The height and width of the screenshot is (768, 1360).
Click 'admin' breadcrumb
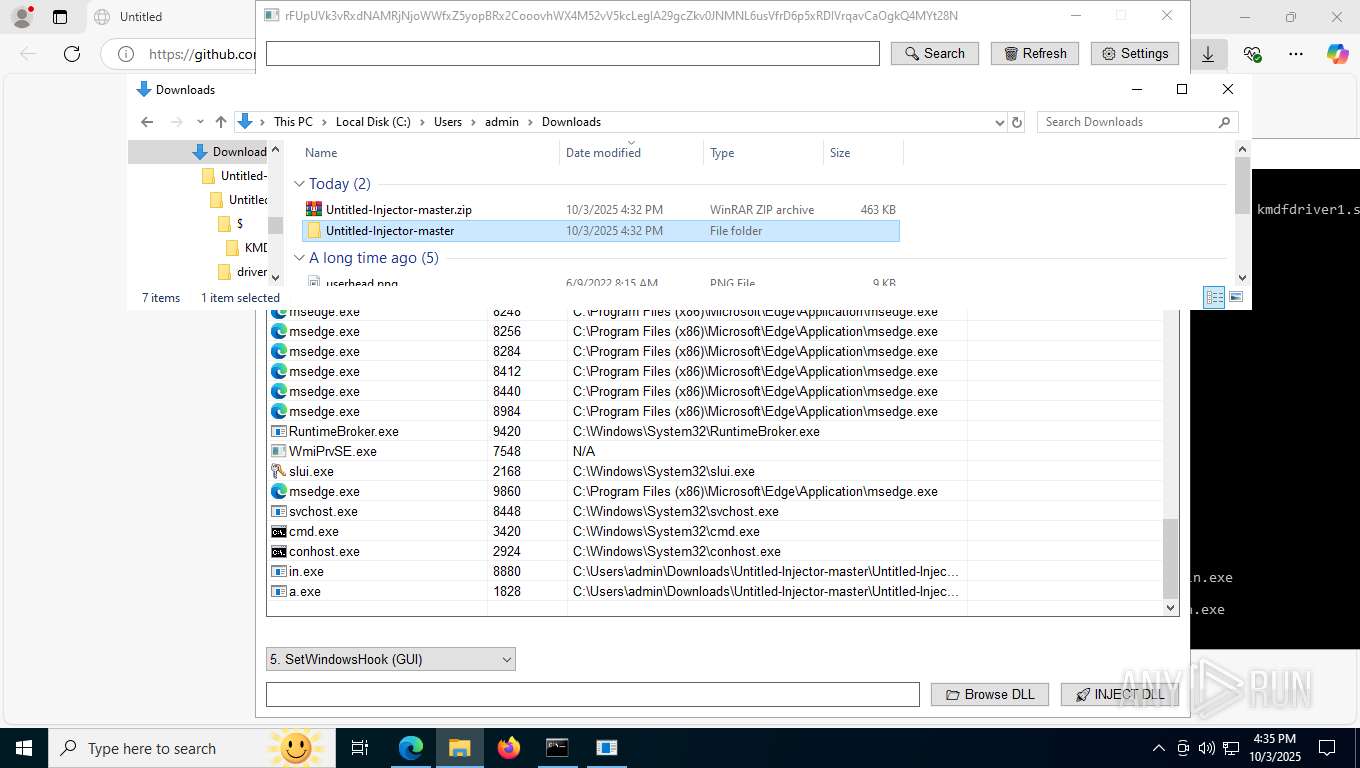pyautogui.click(x=502, y=122)
